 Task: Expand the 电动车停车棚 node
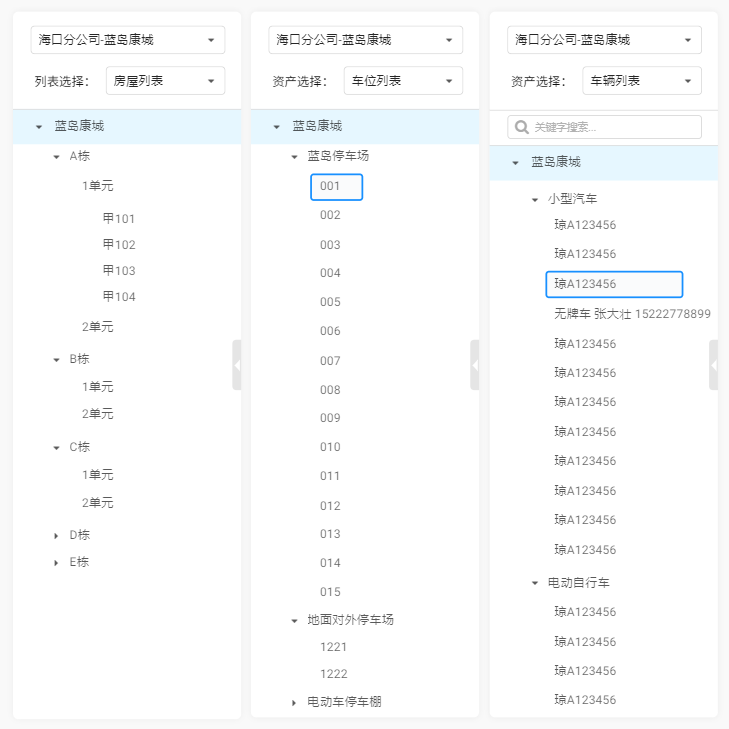point(294,703)
